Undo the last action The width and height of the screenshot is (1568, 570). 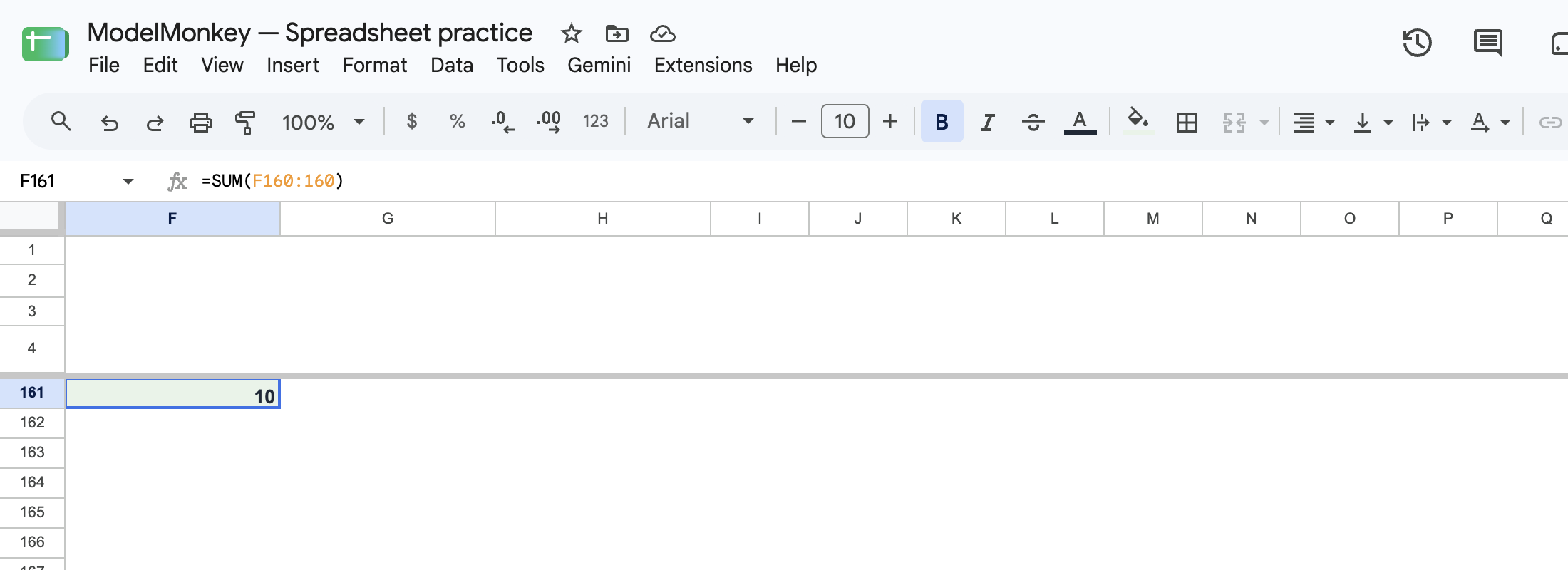pyautogui.click(x=109, y=123)
